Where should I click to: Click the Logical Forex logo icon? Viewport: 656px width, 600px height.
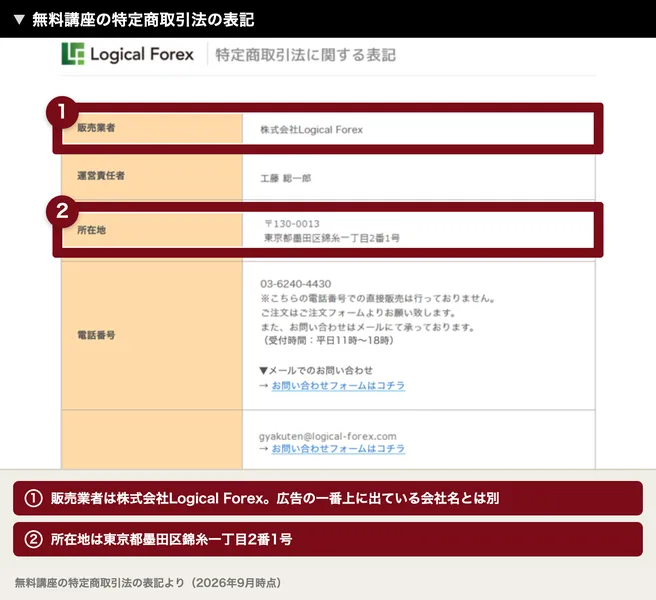pos(73,54)
